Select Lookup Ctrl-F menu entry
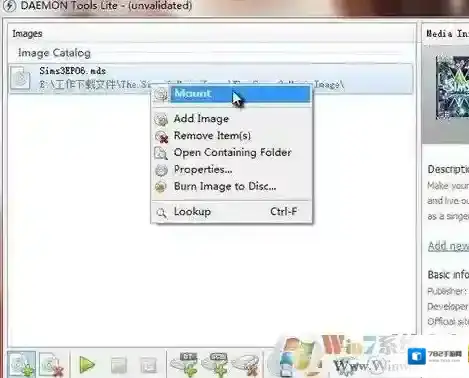This screenshot has height=378, width=469. pyautogui.click(x=232, y=212)
